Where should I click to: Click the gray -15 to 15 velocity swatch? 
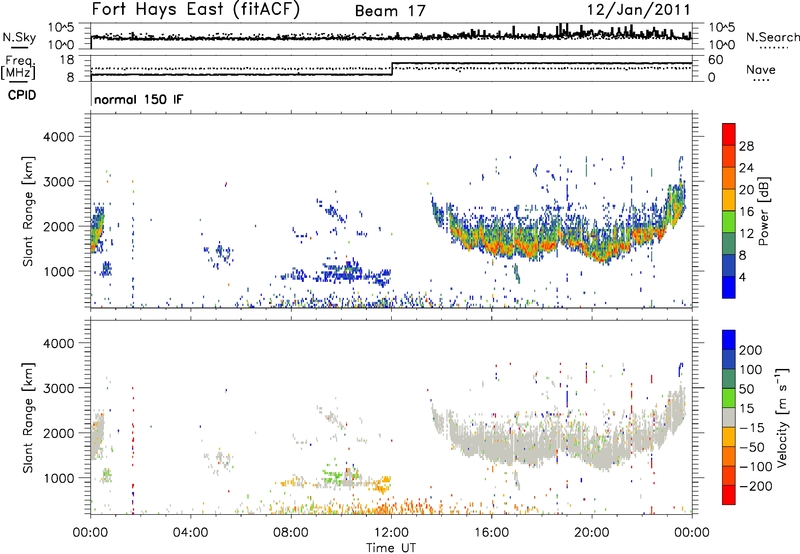(x=729, y=417)
